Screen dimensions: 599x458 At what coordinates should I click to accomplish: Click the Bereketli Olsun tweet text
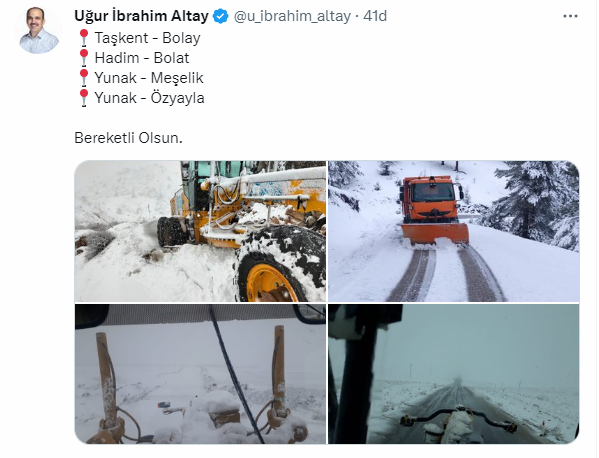(x=128, y=138)
